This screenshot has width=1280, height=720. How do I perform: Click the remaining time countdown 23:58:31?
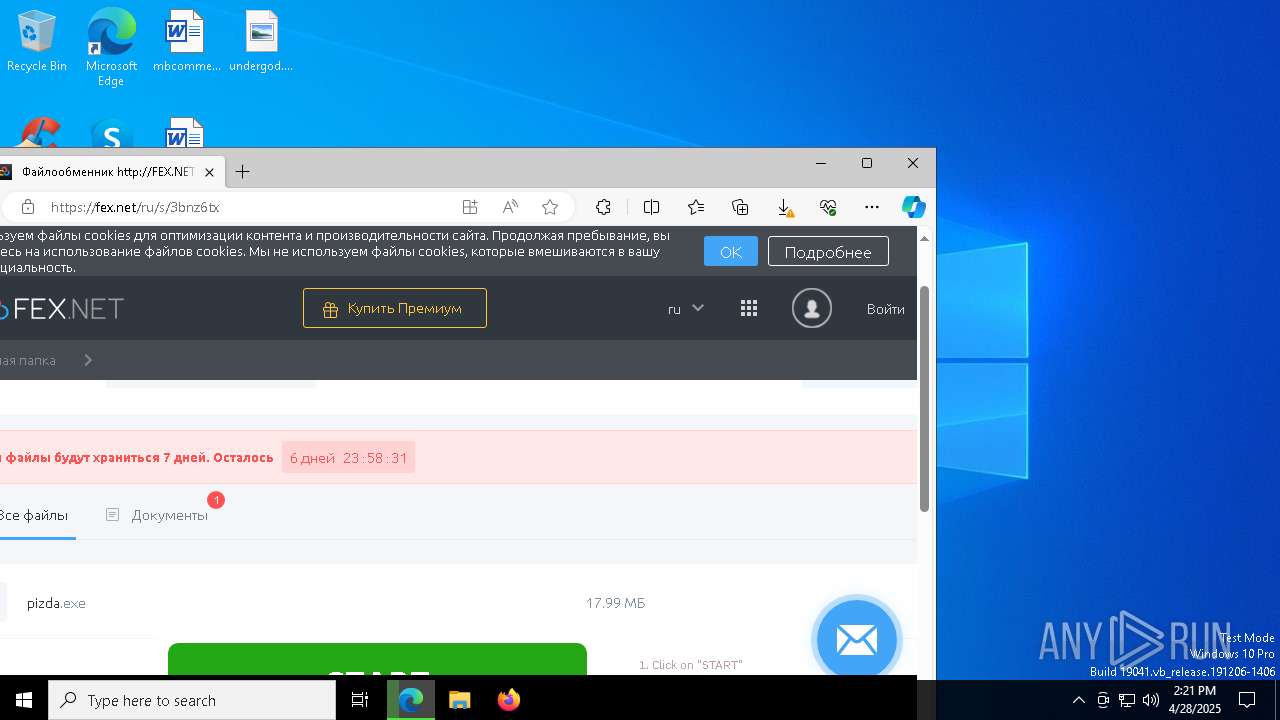click(x=375, y=458)
